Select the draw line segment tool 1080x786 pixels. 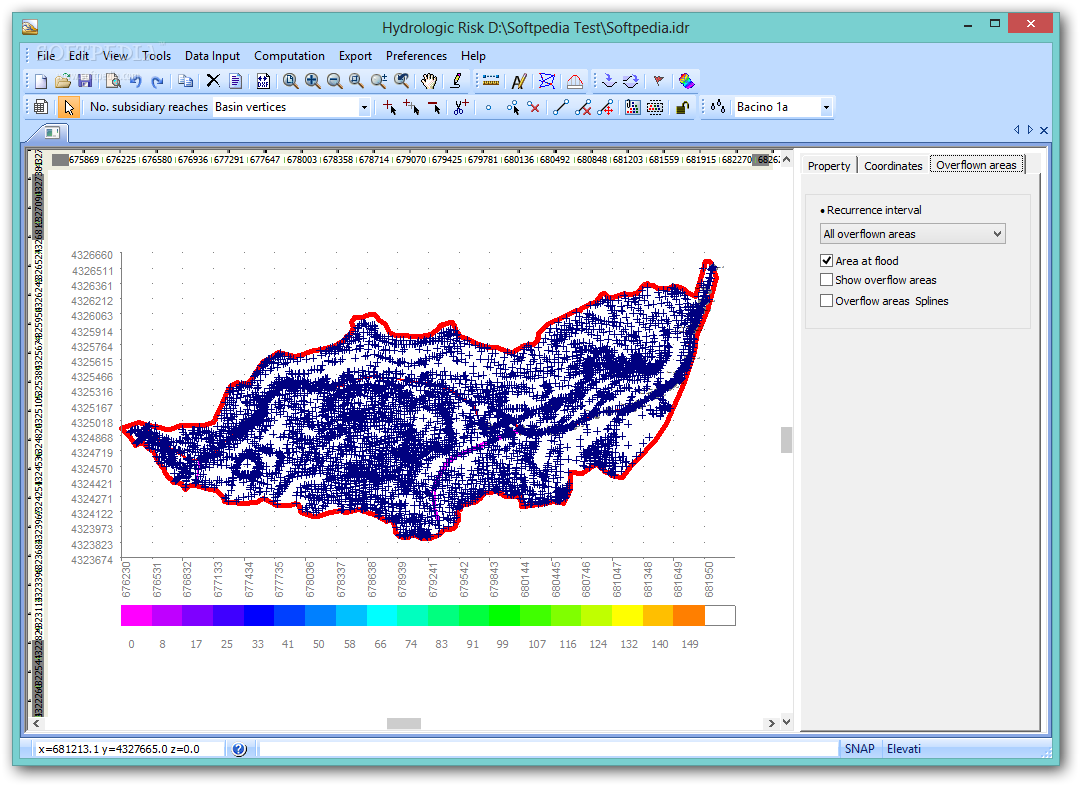pos(561,107)
